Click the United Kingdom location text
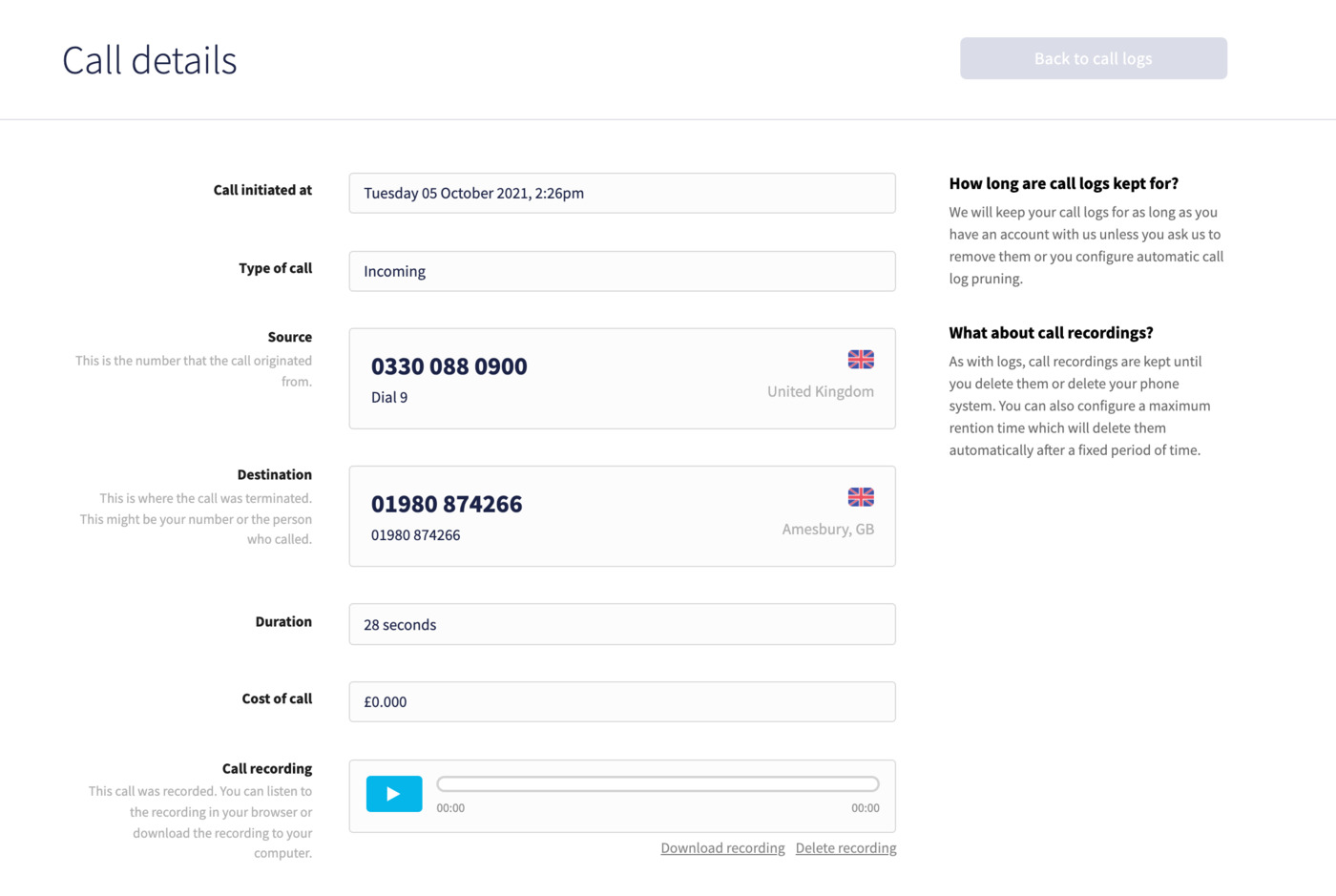 pos(821,391)
